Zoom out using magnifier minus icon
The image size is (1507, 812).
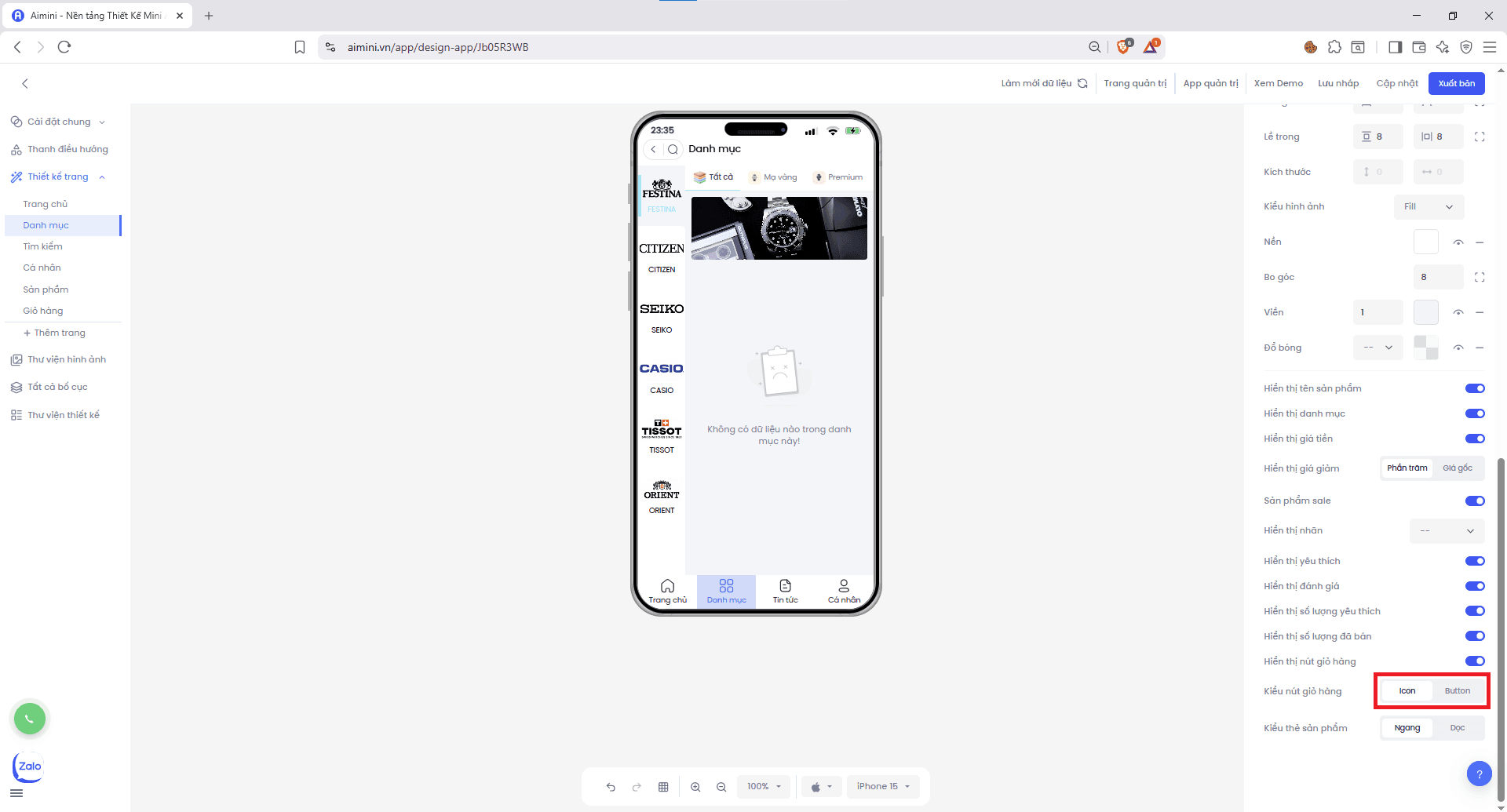point(721,787)
